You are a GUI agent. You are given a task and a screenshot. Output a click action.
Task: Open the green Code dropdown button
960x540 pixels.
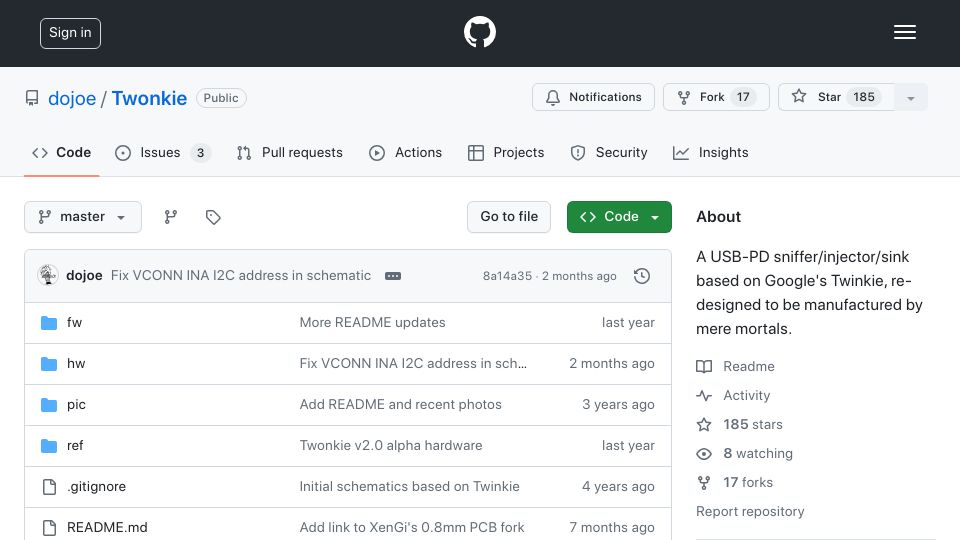click(x=619, y=217)
